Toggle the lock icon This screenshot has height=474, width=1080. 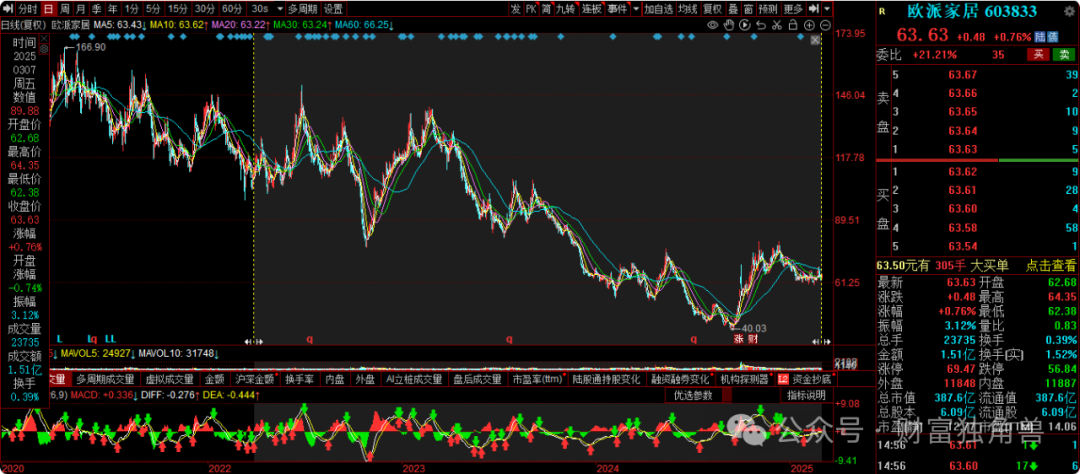point(793,25)
